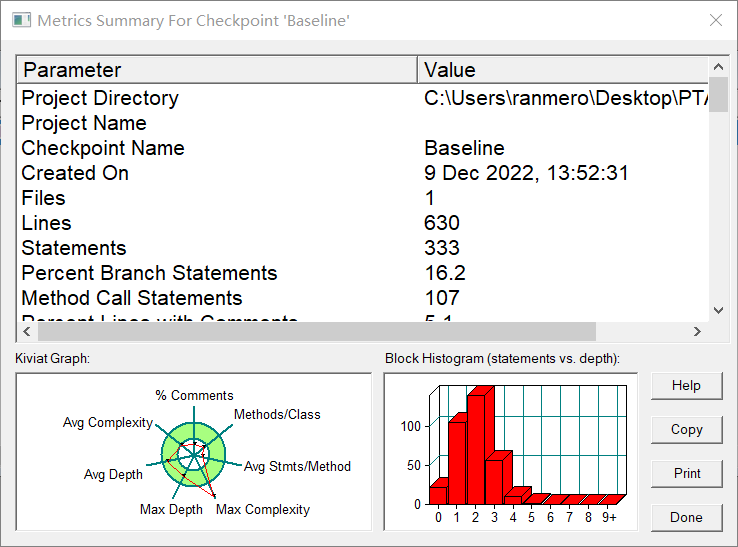Click the vertical scrollbar thumb
Screen dimensions: 738x547
[x=718, y=95]
